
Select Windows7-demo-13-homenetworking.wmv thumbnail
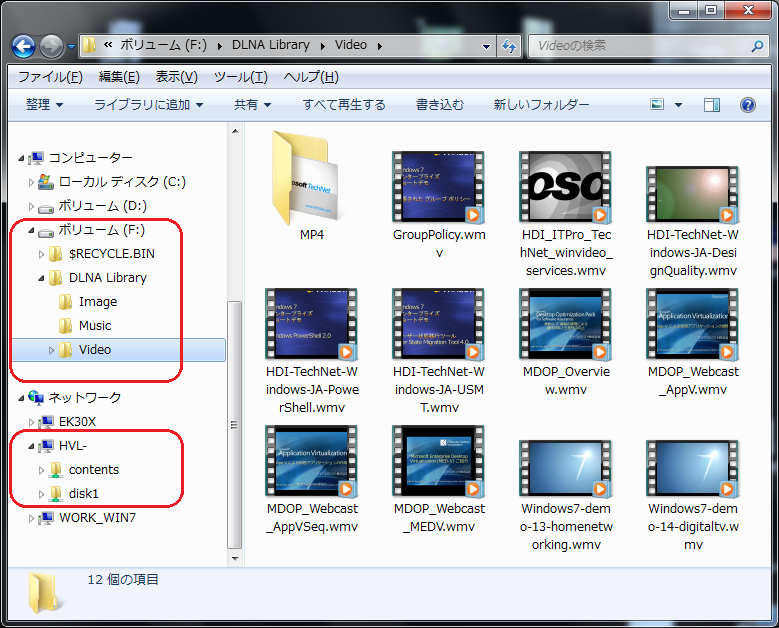tap(565, 468)
